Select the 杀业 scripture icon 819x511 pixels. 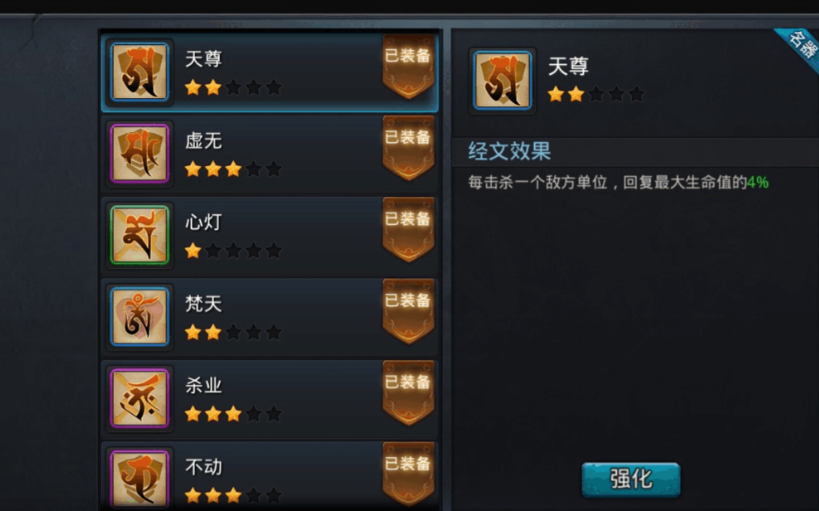point(139,398)
